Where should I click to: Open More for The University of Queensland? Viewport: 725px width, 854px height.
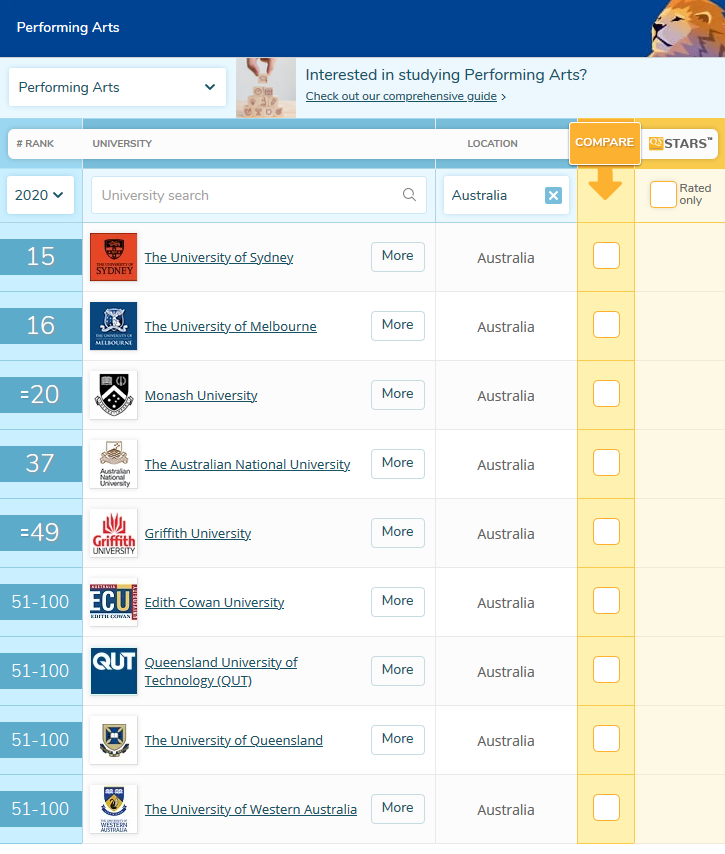coord(398,740)
